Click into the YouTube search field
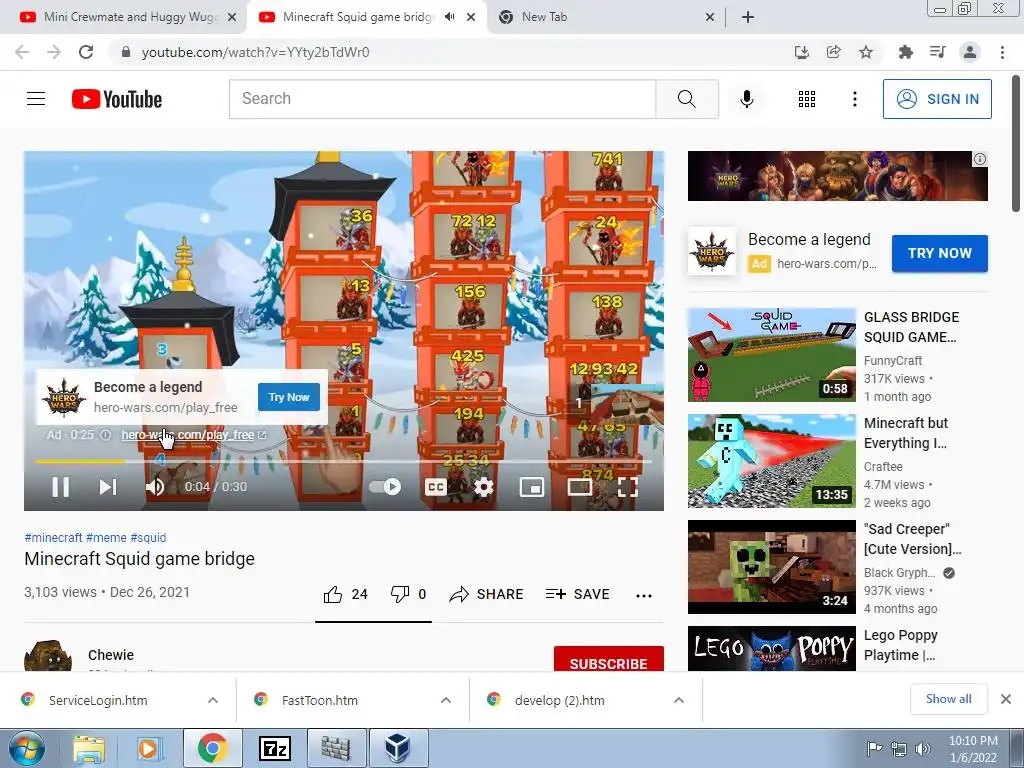Screen dimensions: 1024x768 pyautogui.click(x=442, y=99)
